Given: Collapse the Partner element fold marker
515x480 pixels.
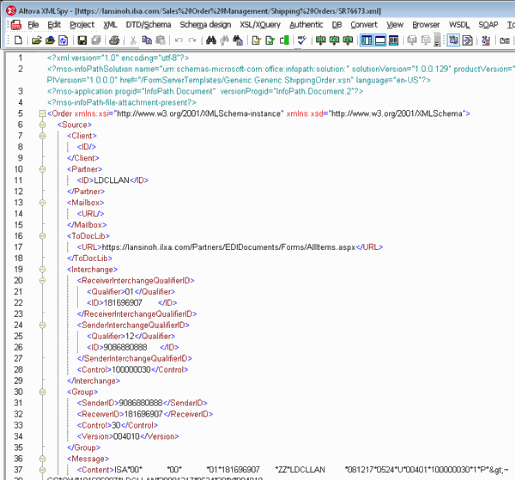Looking at the screenshot, I should tap(42, 169).
